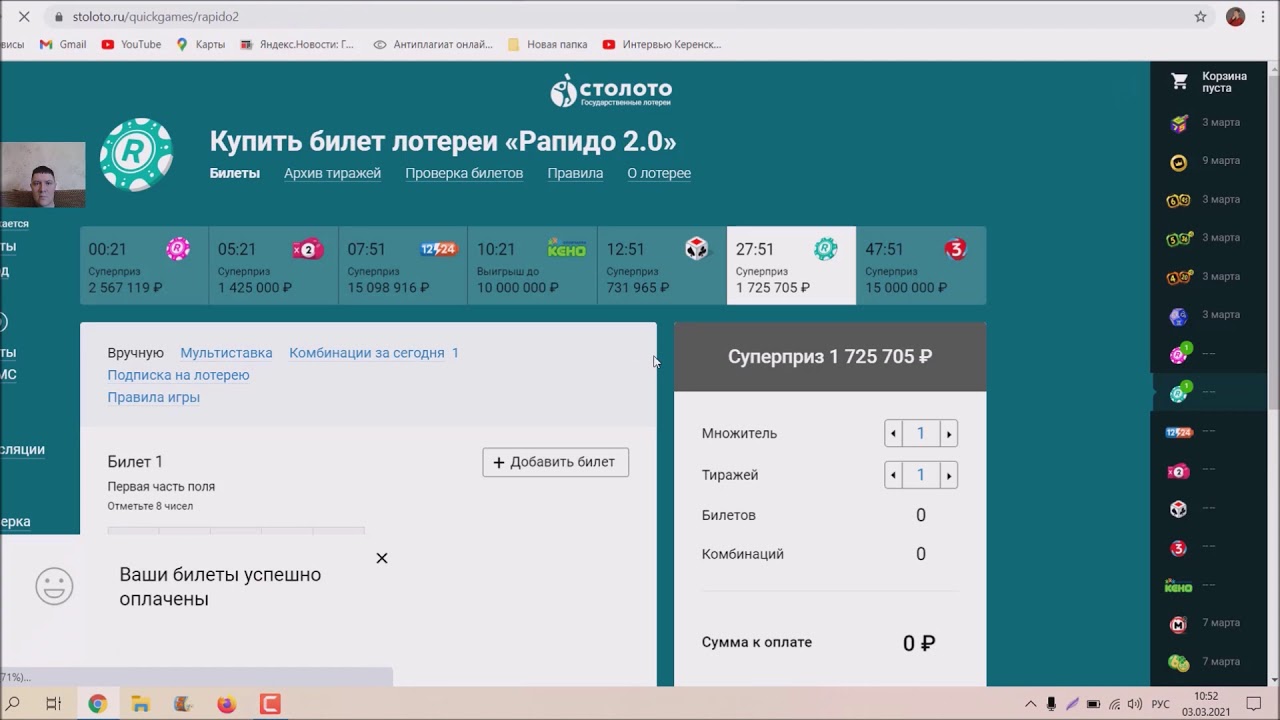
Task: Select the 07:51 12/24 lottery draw card
Action: tap(403, 265)
